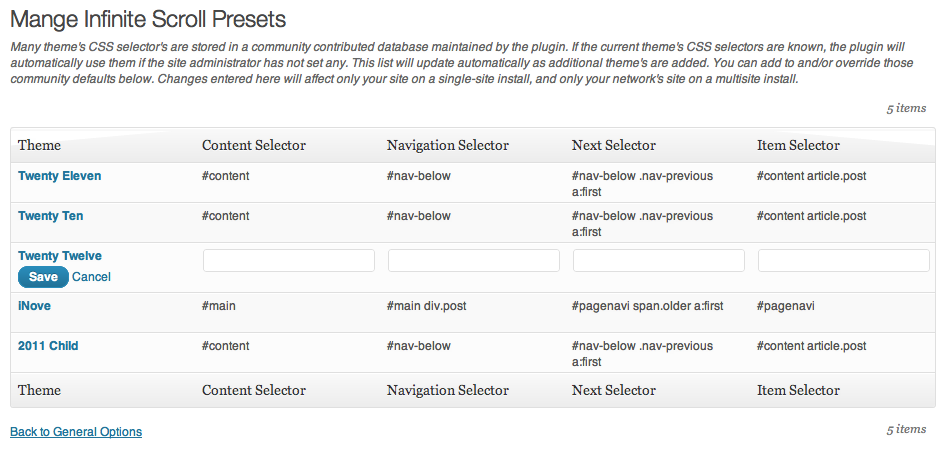Open the Twenty Eleven theme preset
944x455 pixels.
tap(59, 176)
